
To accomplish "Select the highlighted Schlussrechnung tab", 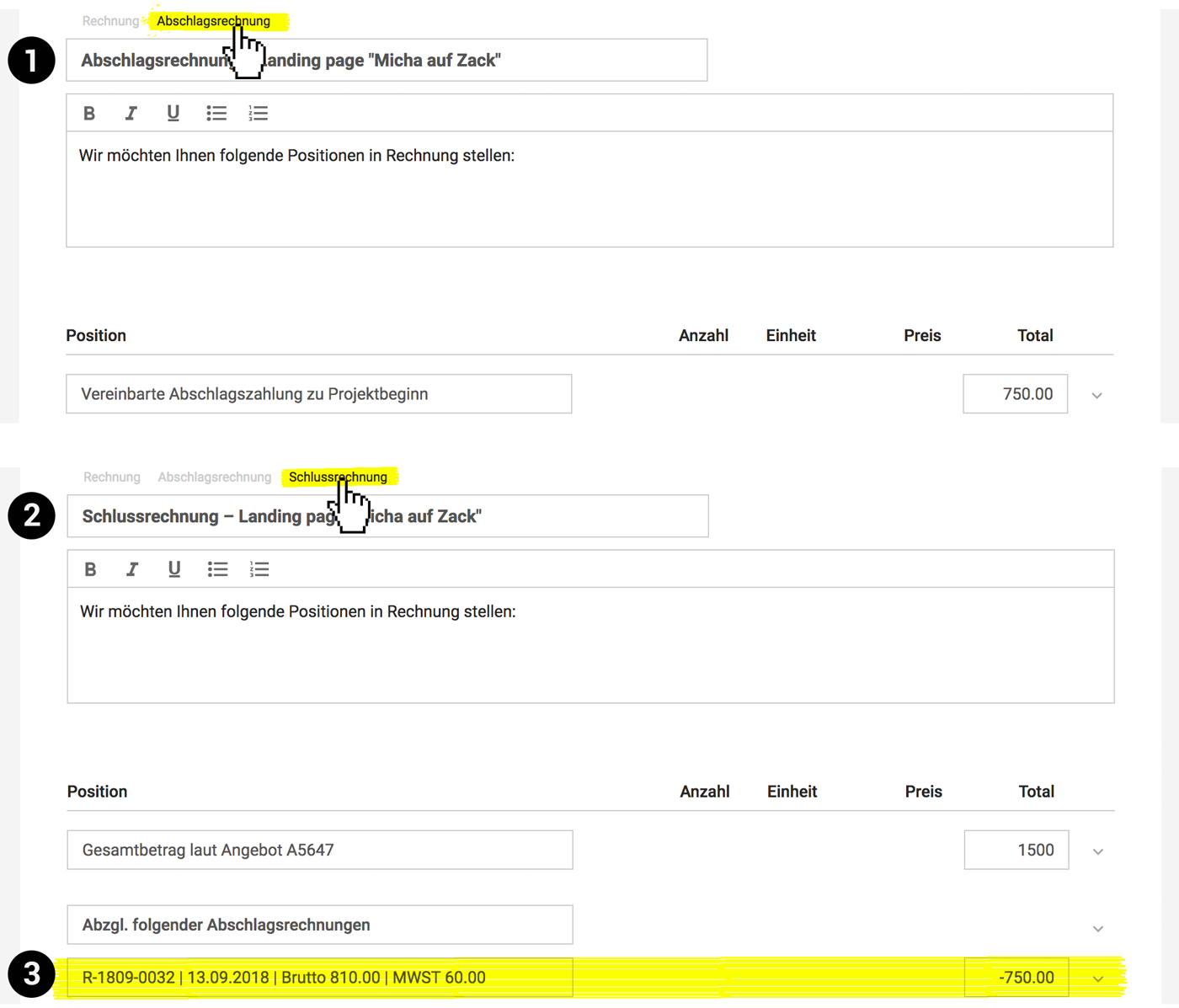I will point(338,477).
